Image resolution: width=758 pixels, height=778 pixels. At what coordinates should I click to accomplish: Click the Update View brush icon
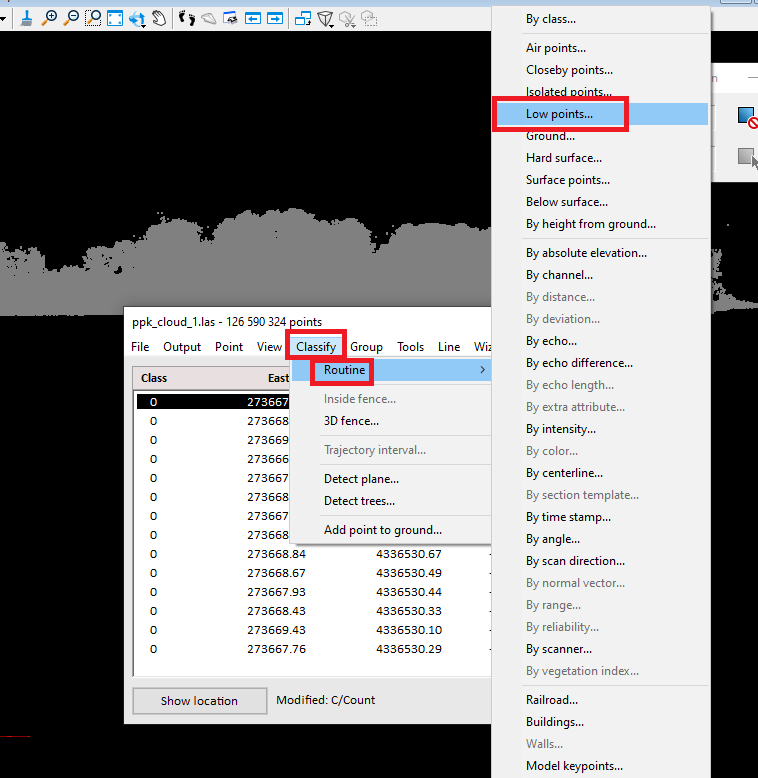(26, 17)
